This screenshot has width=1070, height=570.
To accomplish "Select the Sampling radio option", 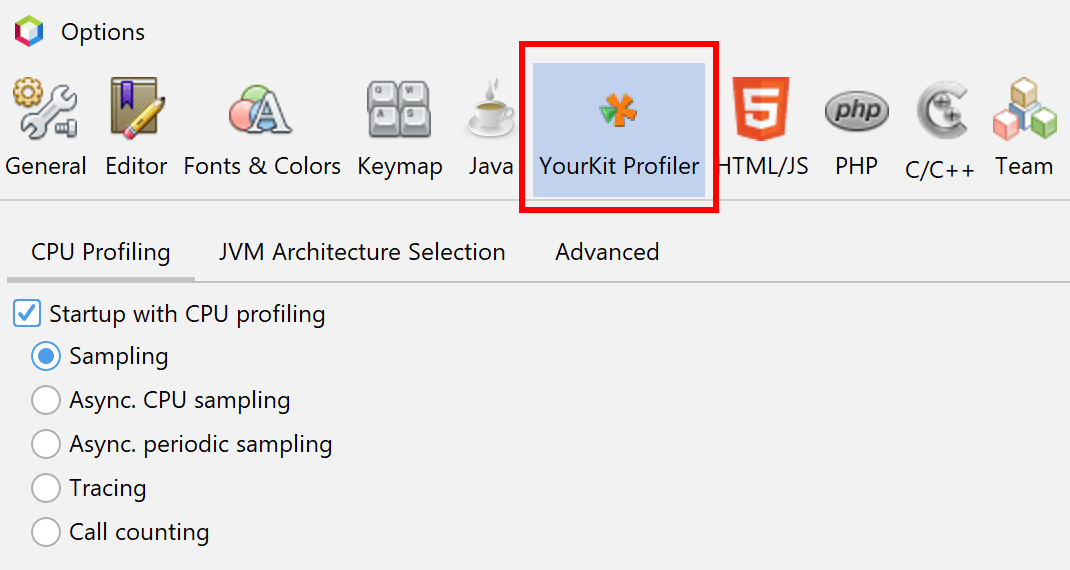I will pos(46,356).
